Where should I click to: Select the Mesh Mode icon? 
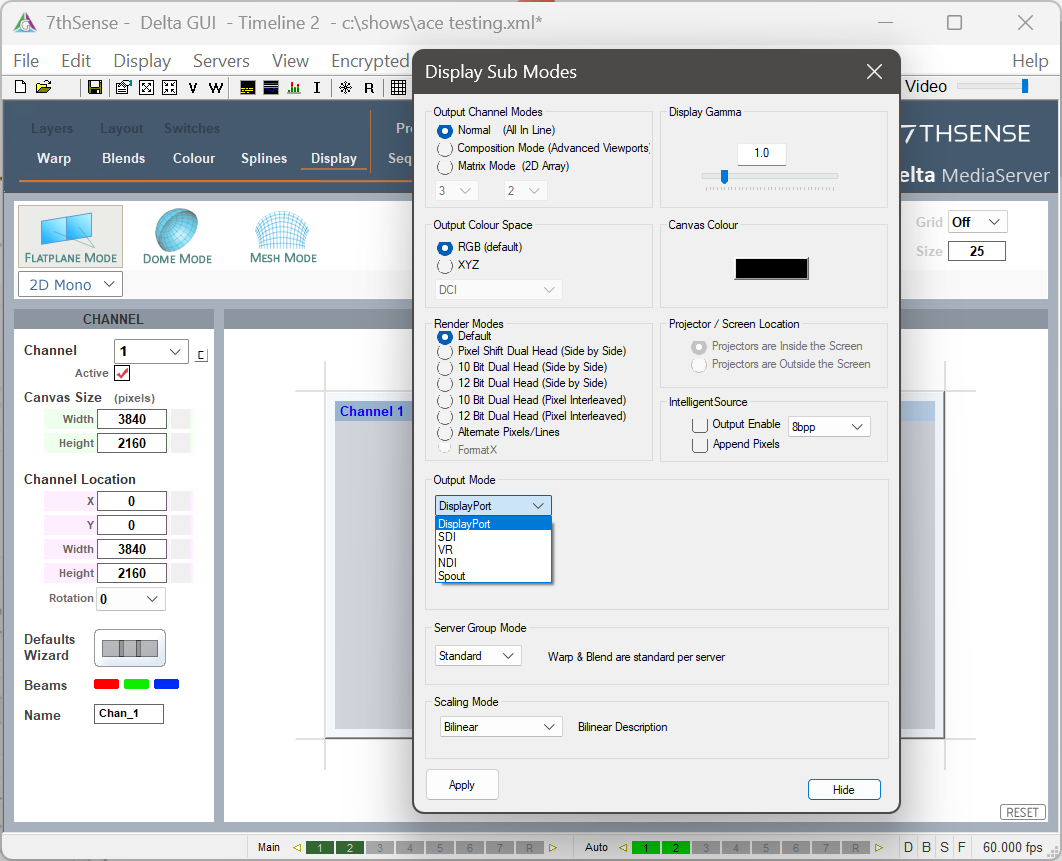point(283,237)
